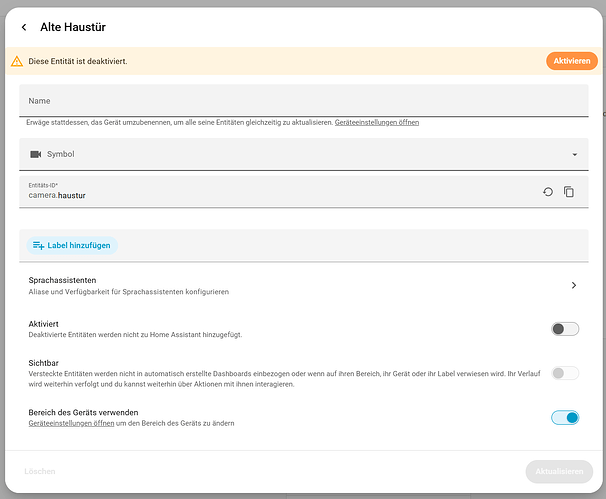The height and width of the screenshot is (499, 606).
Task: Click the camera symbol icon
Action: [x=36, y=154]
